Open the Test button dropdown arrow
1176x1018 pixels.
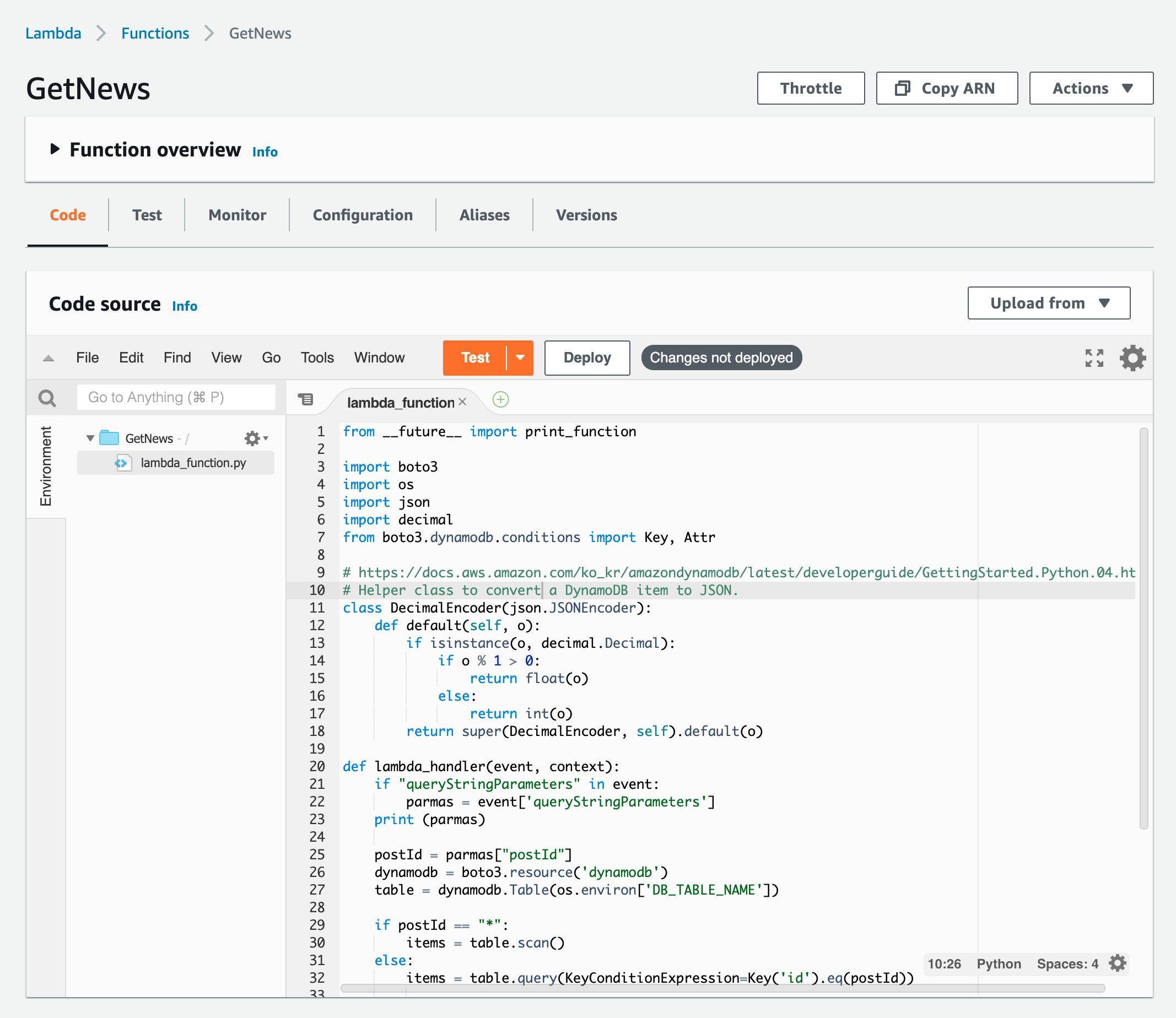tap(520, 358)
